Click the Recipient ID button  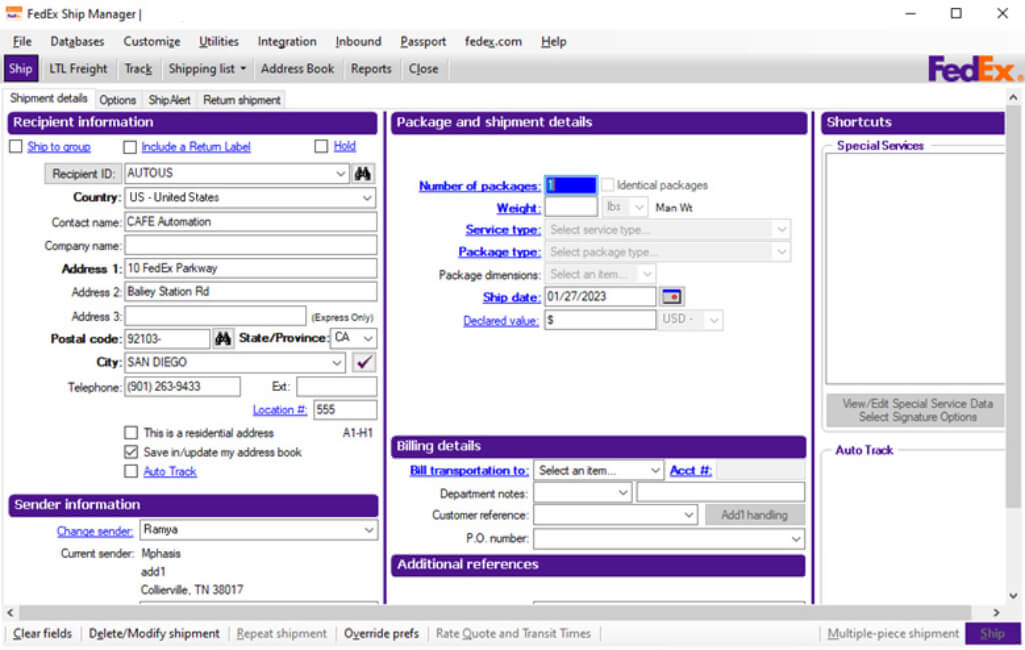(x=83, y=174)
